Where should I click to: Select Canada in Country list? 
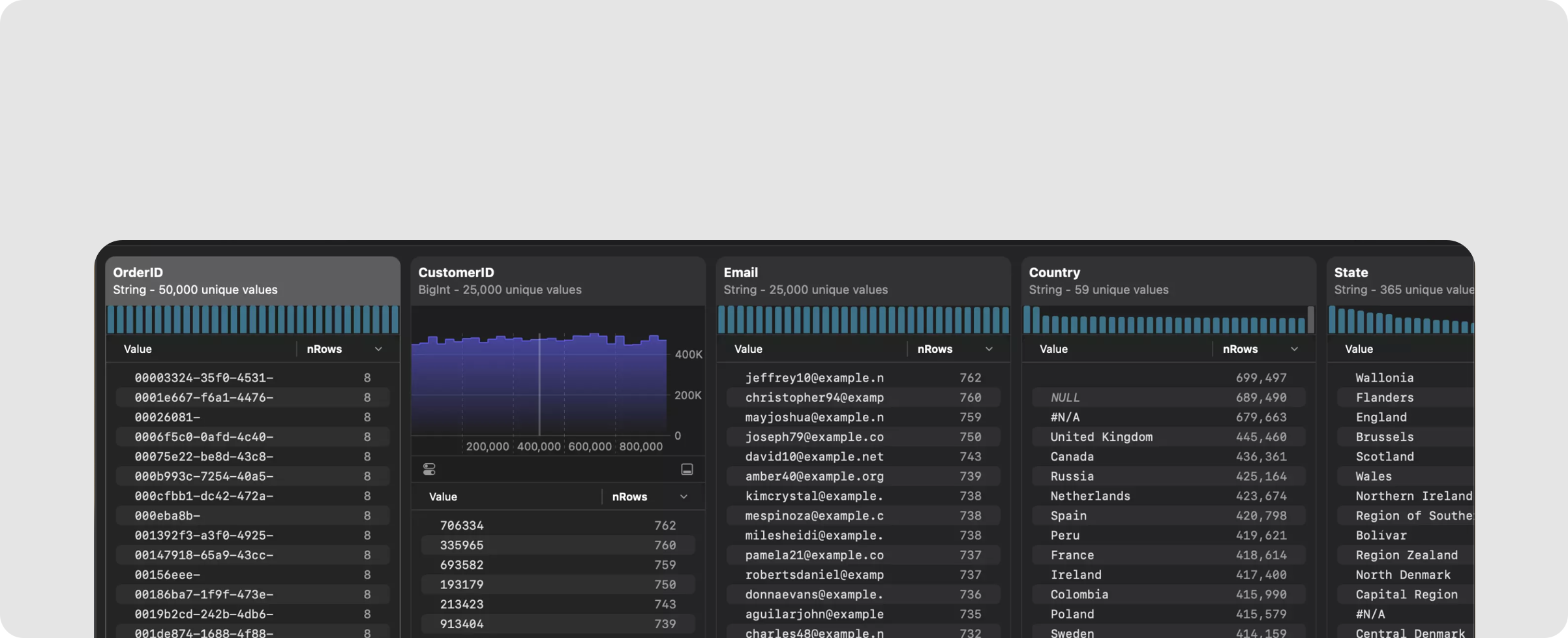tap(1168, 457)
